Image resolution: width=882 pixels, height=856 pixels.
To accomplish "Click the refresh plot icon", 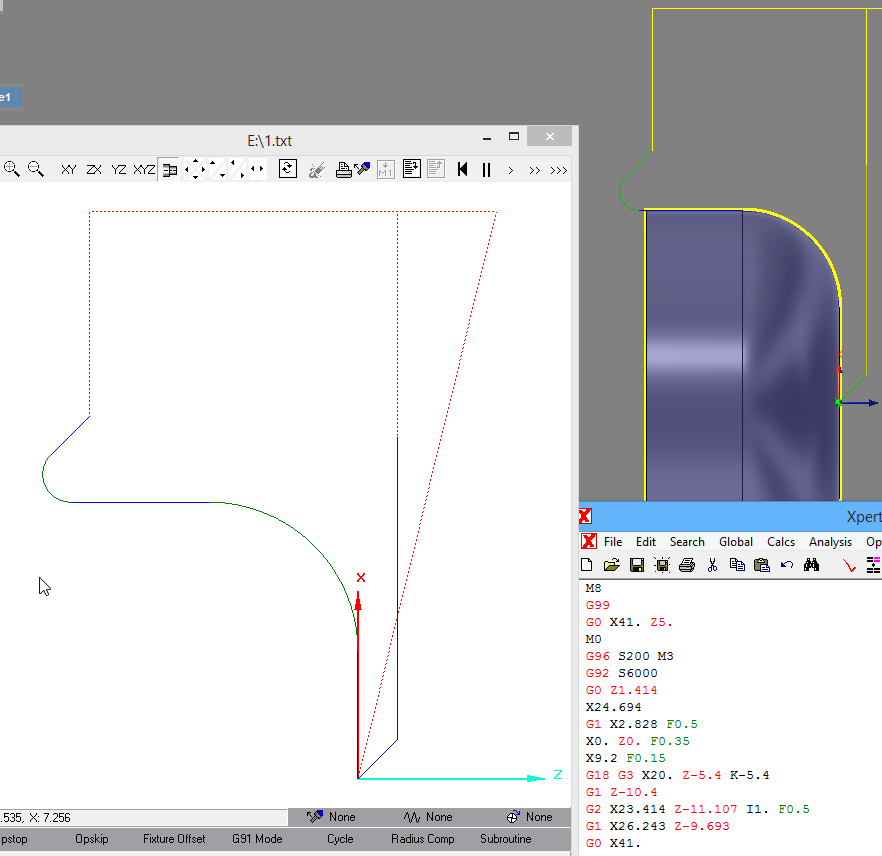I will [287, 169].
